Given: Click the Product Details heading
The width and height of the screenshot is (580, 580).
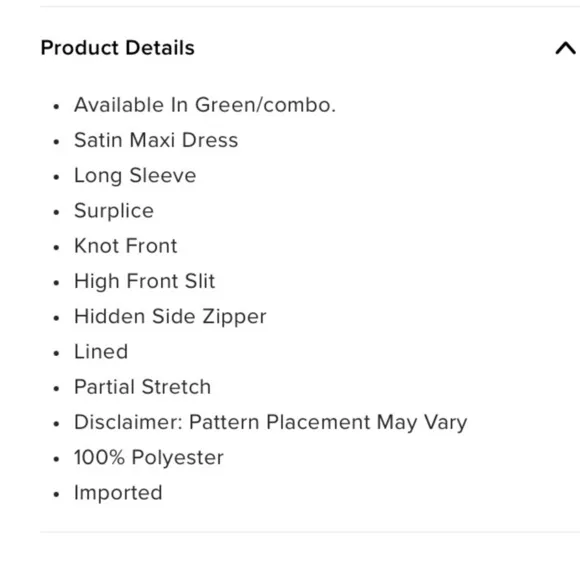Looking at the screenshot, I should (x=118, y=48).
